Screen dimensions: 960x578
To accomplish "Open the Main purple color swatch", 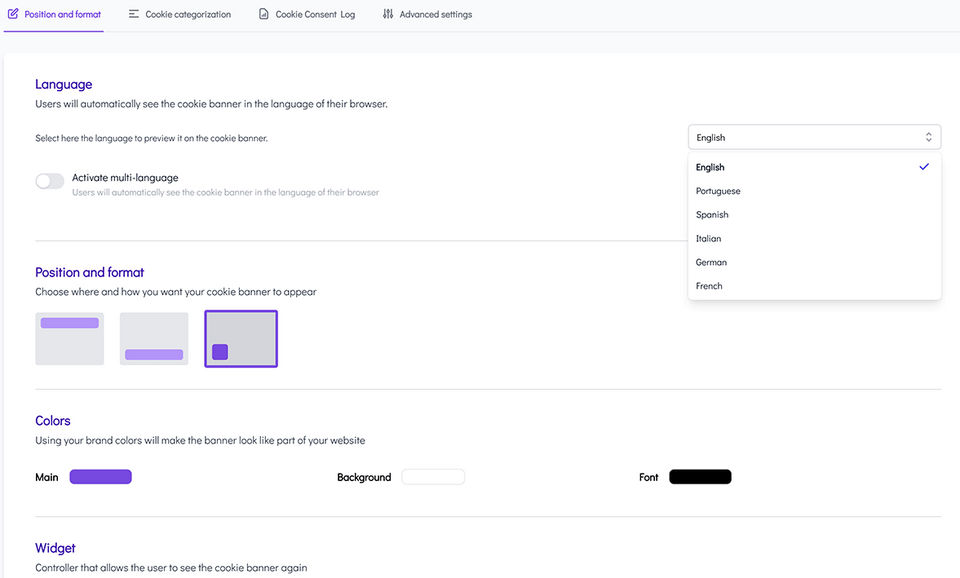I will [100, 477].
